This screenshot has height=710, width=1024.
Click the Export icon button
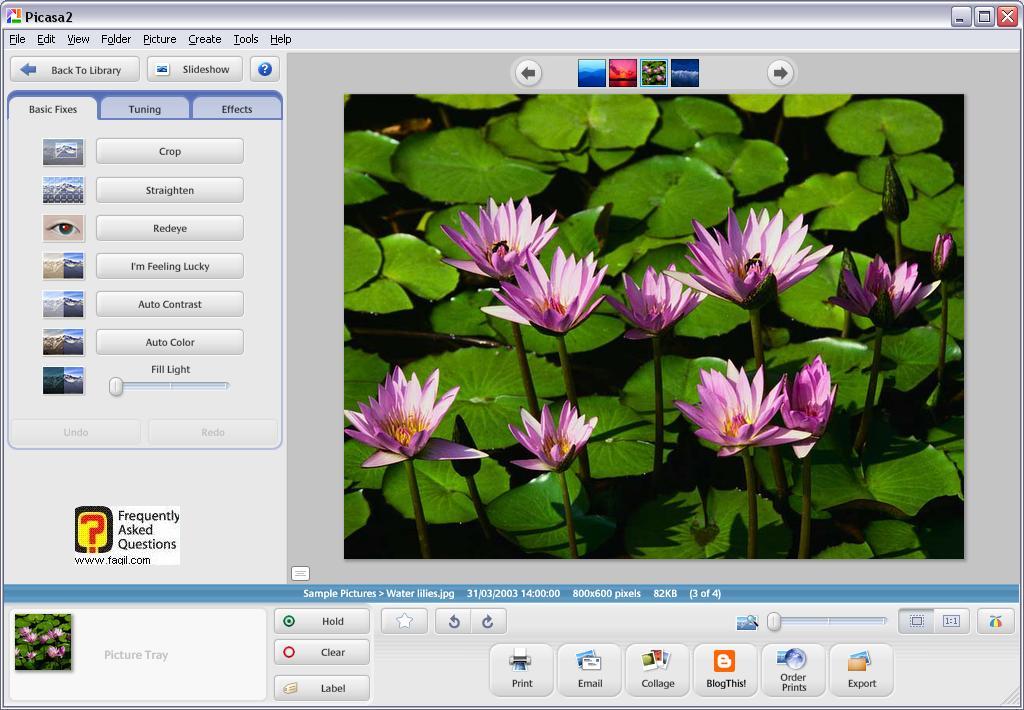(x=861, y=669)
